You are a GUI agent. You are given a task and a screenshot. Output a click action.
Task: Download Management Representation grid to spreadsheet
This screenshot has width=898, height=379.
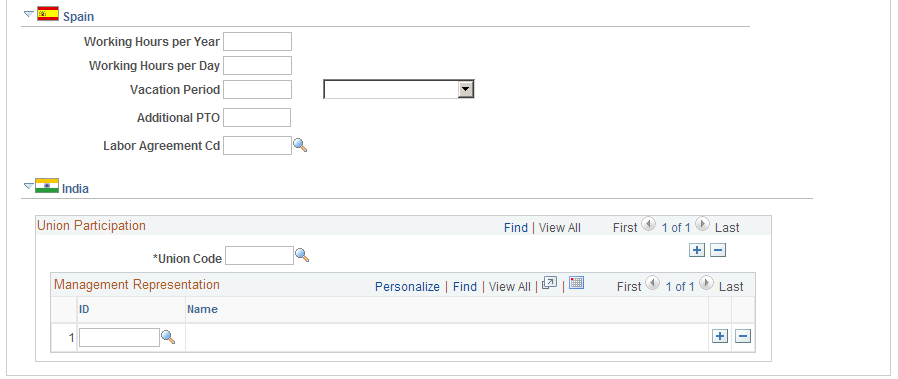click(577, 282)
